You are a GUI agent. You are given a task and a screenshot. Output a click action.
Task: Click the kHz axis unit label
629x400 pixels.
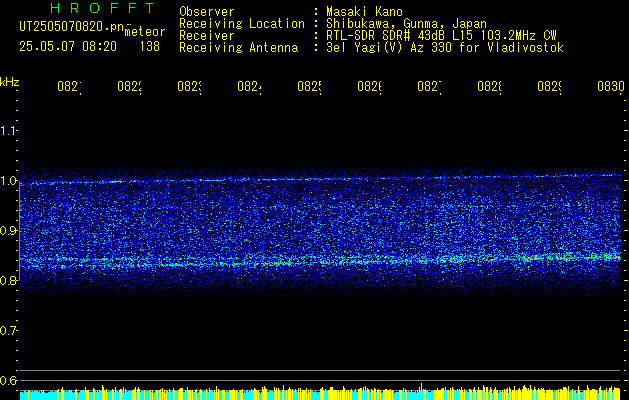(x=10, y=82)
